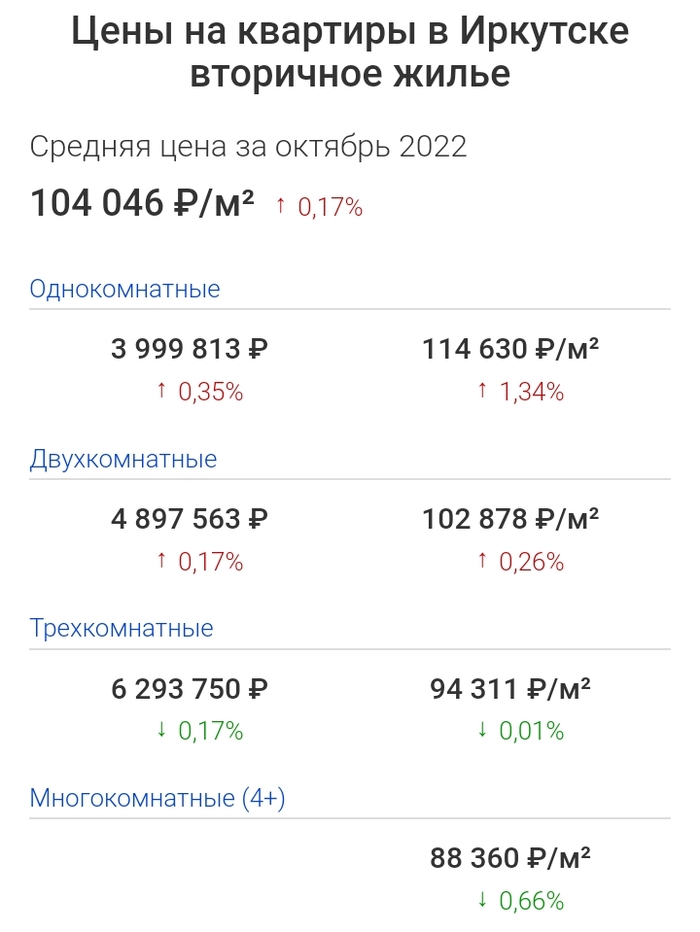Screen dimensions: 700x932
Task: Click the red up arrow beside 1,34%
Action: 482,392
